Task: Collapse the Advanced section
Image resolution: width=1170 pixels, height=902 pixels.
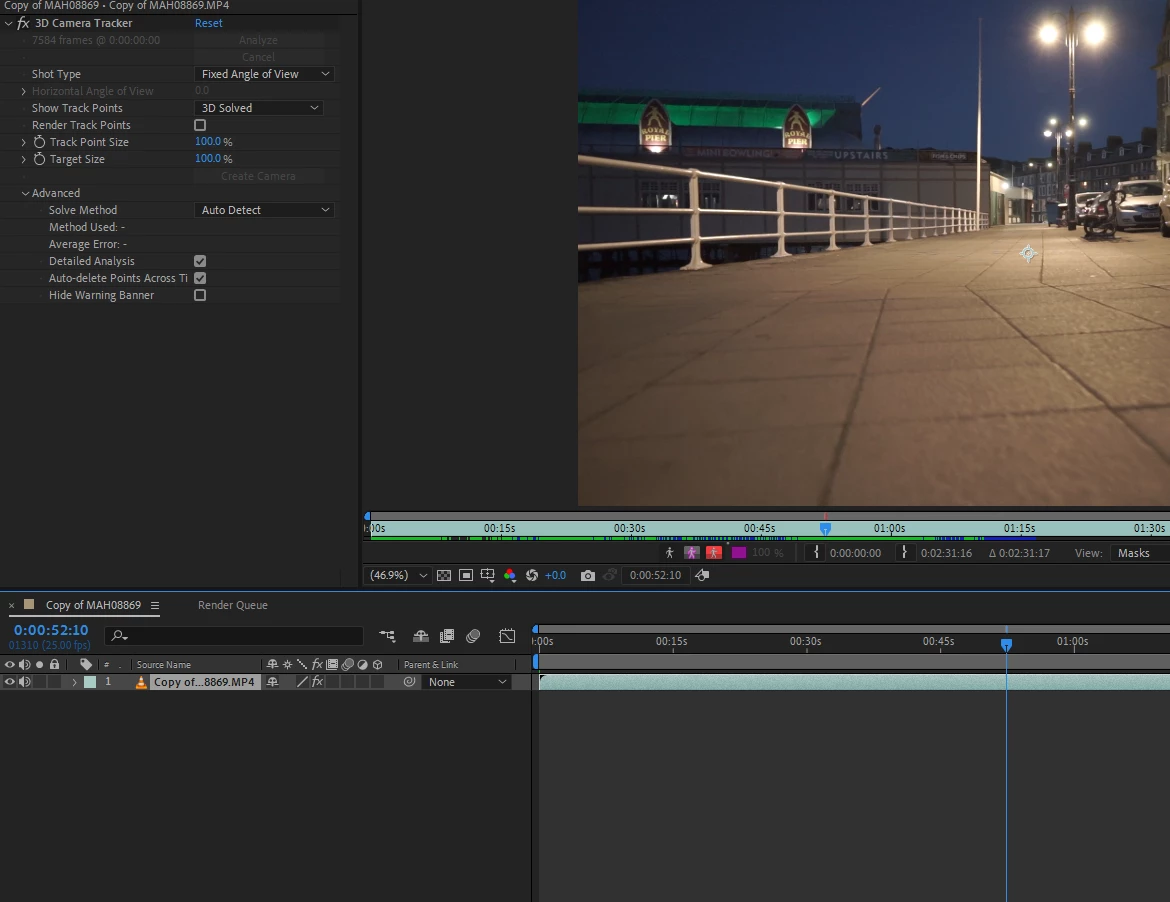Action: [25, 193]
